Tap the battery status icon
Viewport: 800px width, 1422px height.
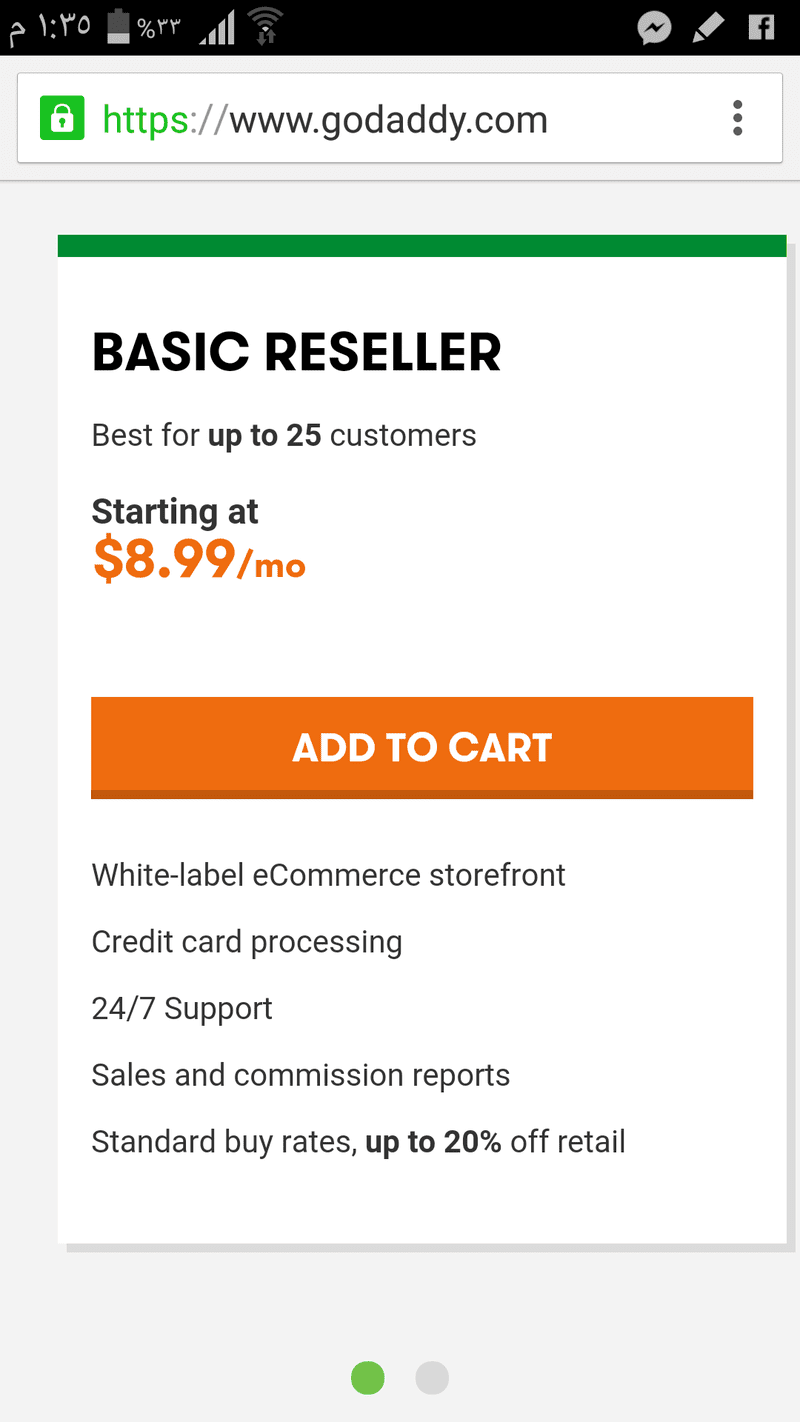[119, 27]
